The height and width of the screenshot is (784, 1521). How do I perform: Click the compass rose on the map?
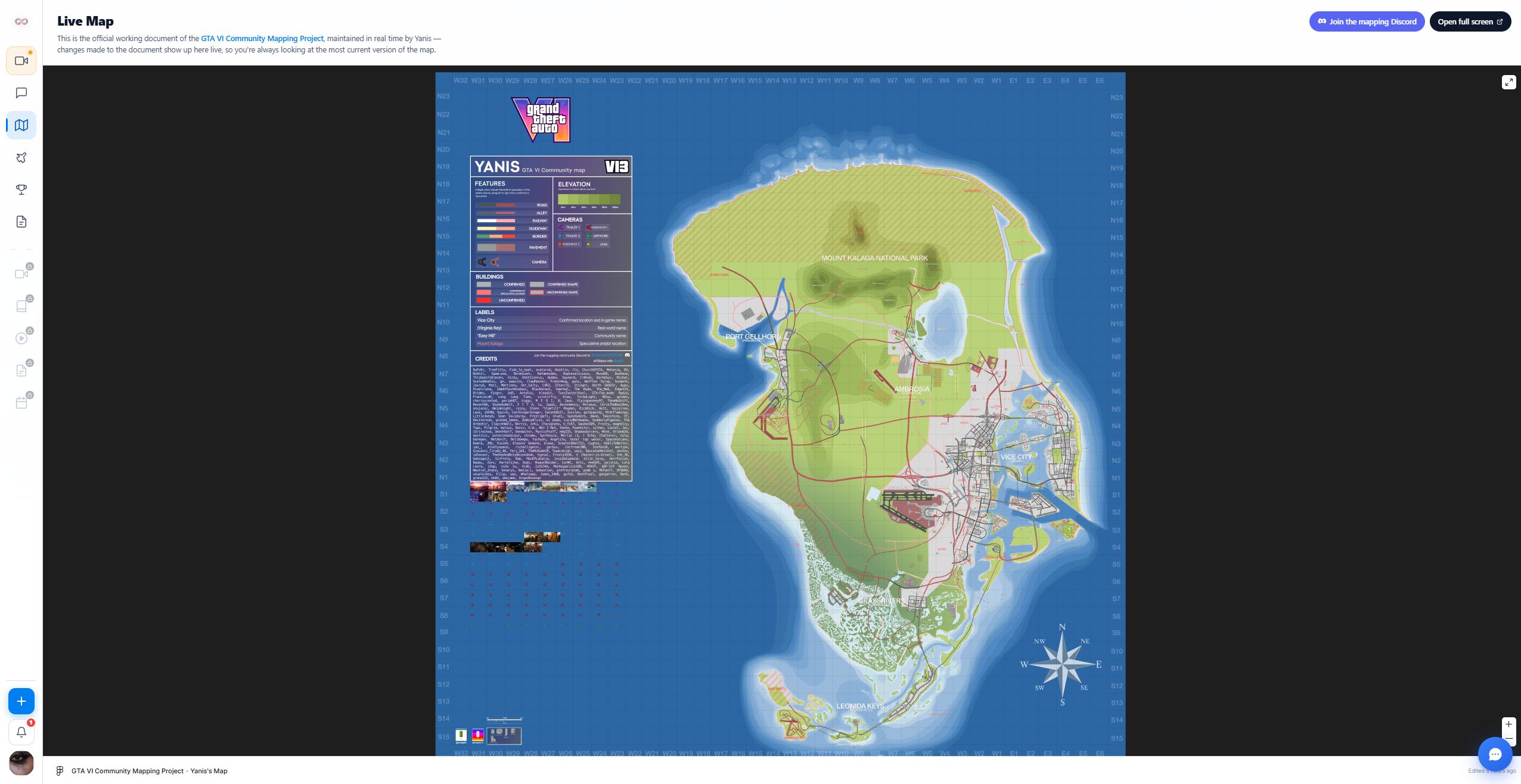click(x=1062, y=664)
